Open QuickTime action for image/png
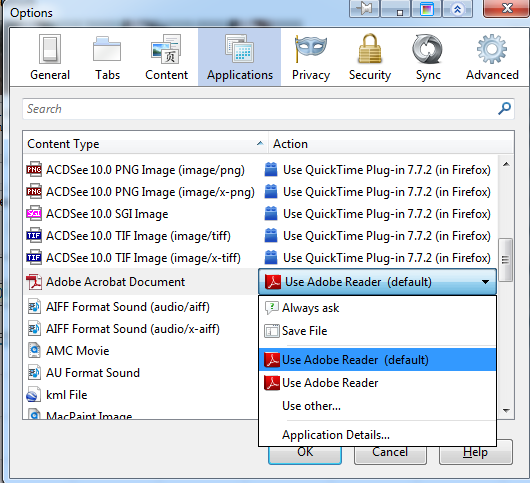Viewport: 530px width, 483px height. 387,170
